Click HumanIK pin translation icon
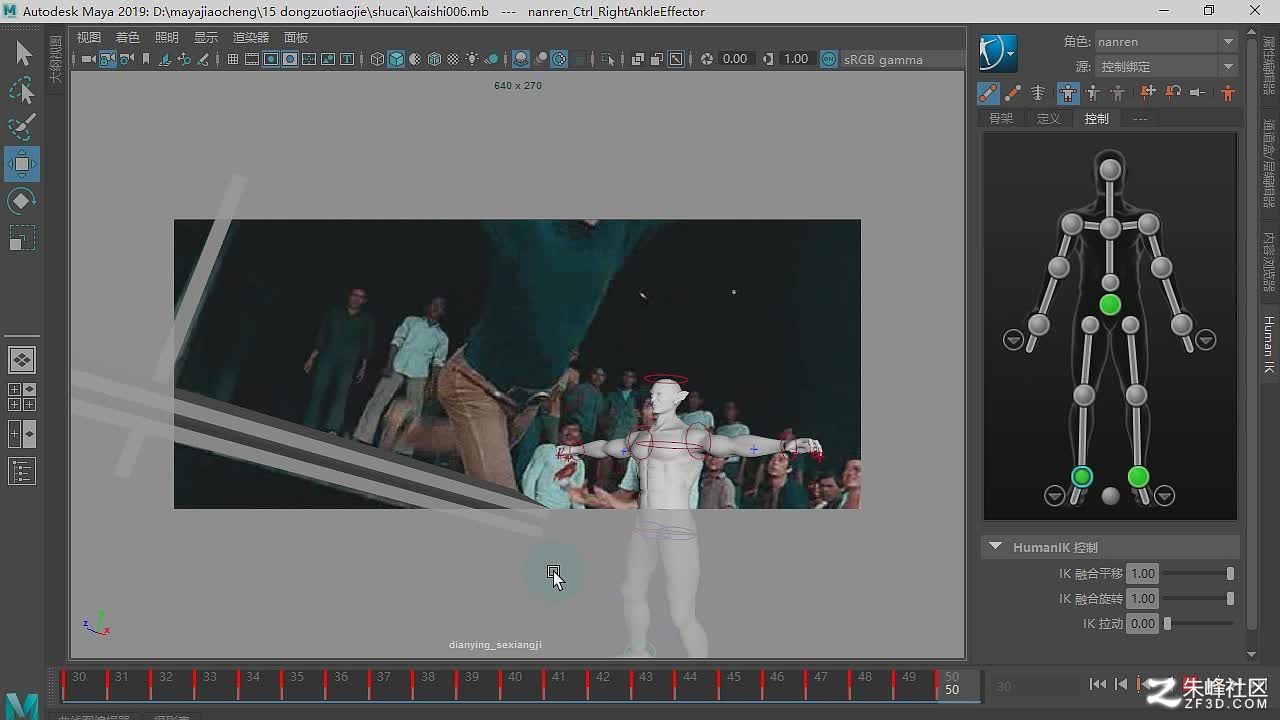Viewport: 1280px width, 720px height. pos(1147,93)
